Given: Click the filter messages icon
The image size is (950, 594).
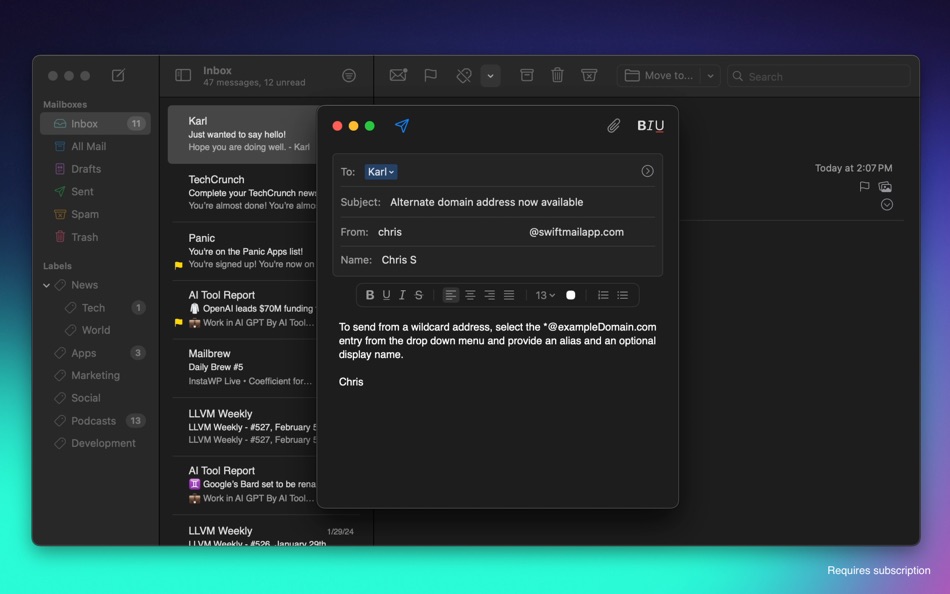Looking at the screenshot, I should point(349,76).
